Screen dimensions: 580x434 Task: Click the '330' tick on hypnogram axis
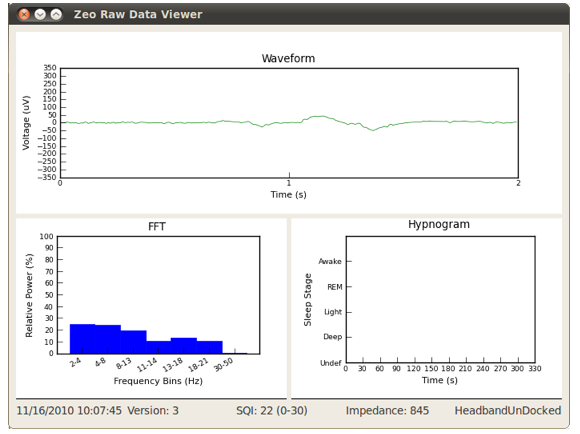[x=535, y=369]
